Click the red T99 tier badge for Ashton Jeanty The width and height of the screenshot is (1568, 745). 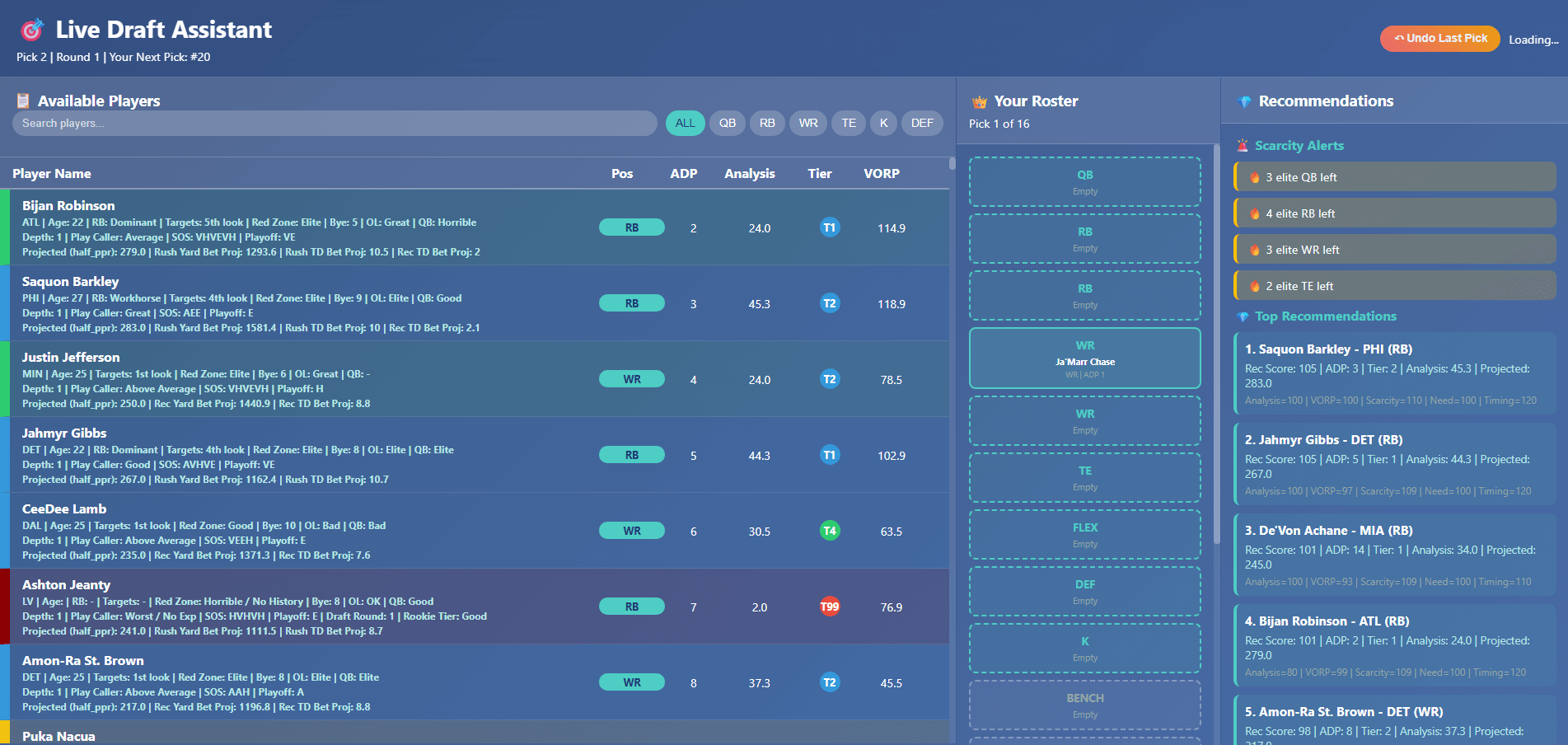pyautogui.click(x=830, y=607)
